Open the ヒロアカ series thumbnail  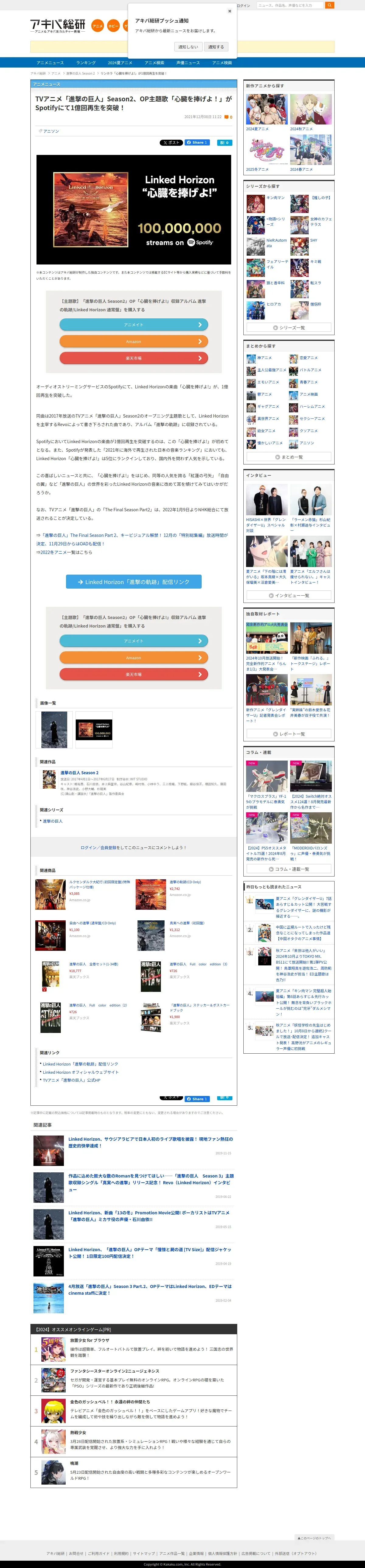tap(255, 310)
